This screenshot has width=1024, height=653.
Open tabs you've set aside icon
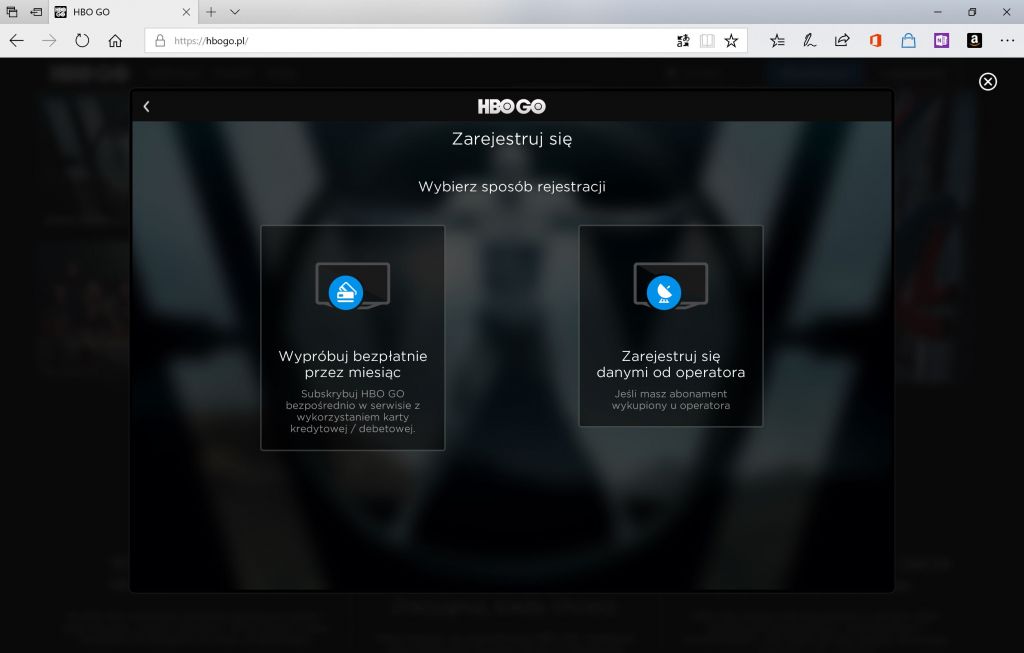tap(12, 12)
